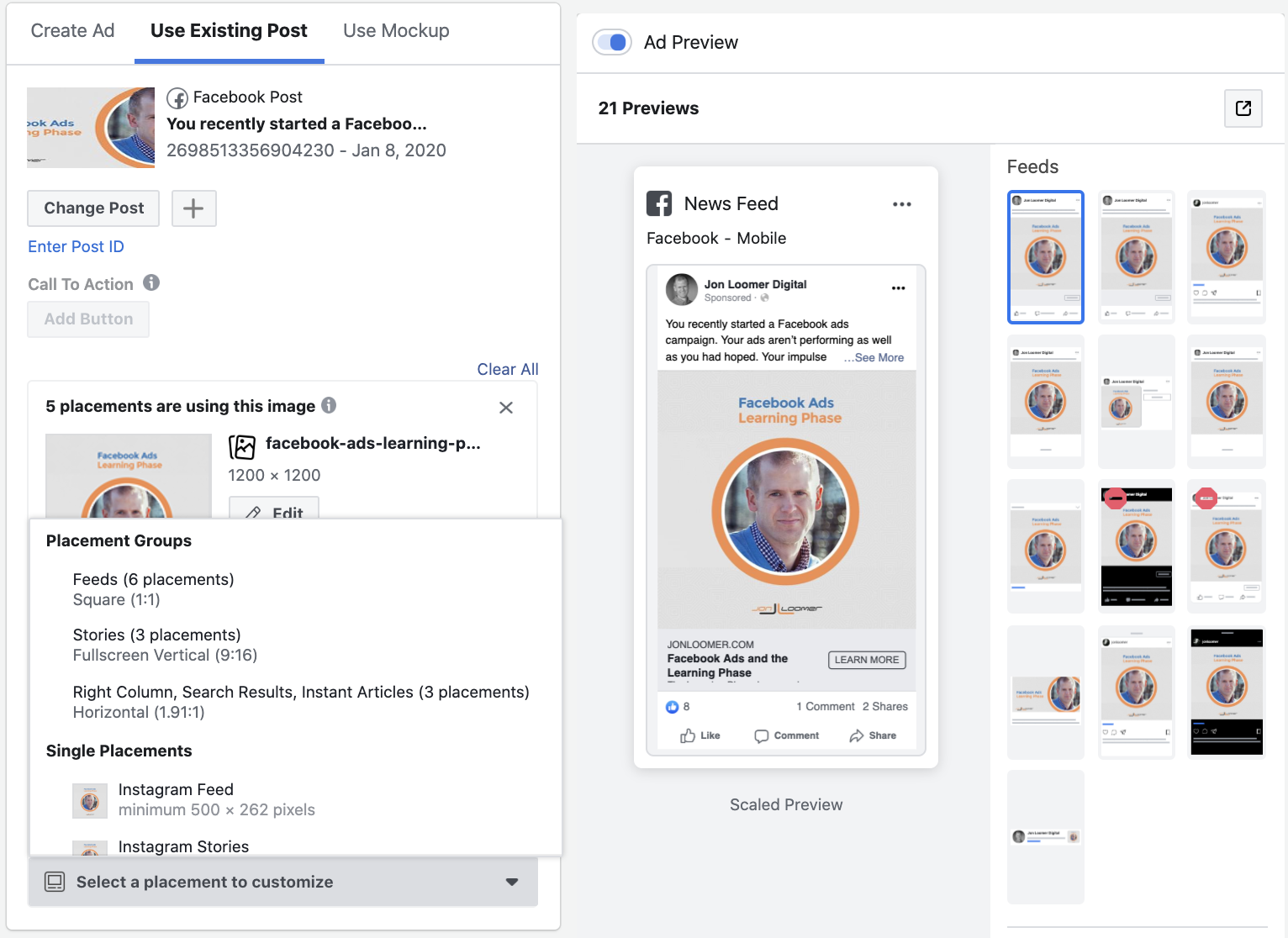Click the plus icon beside Change Post
Viewport: 1288px width, 938px height.
(x=193, y=208)
